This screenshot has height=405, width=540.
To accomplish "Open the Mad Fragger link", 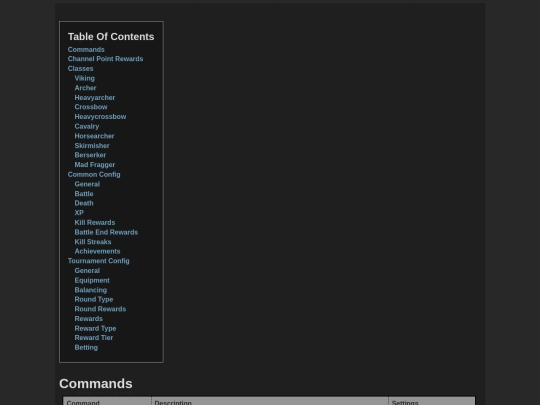I will (x=95, y=165).
